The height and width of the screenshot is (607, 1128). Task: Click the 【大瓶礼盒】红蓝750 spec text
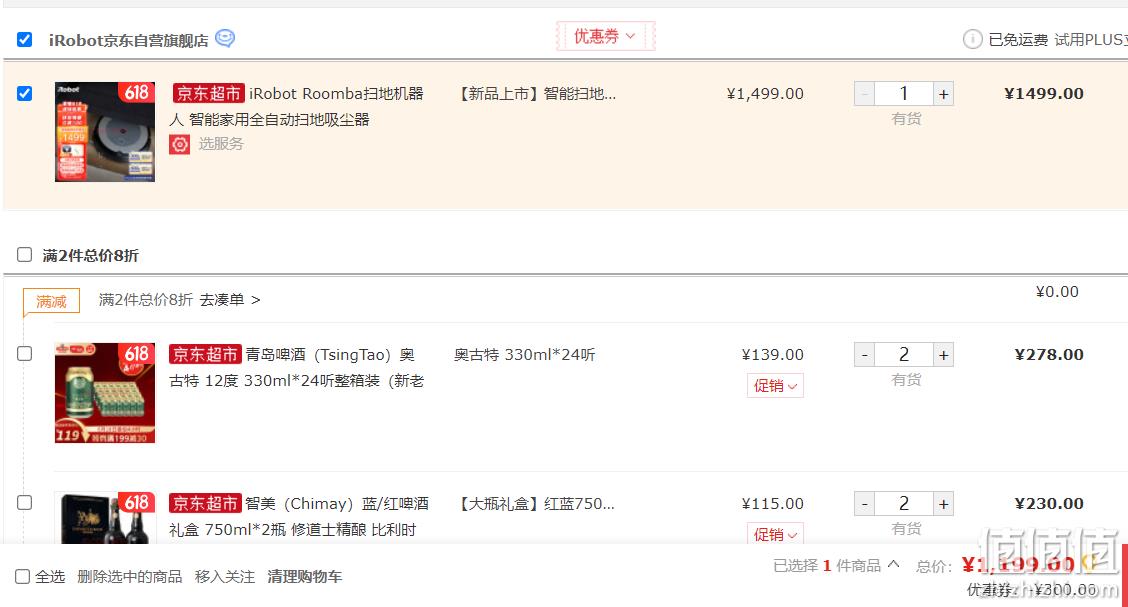[537, 503]
